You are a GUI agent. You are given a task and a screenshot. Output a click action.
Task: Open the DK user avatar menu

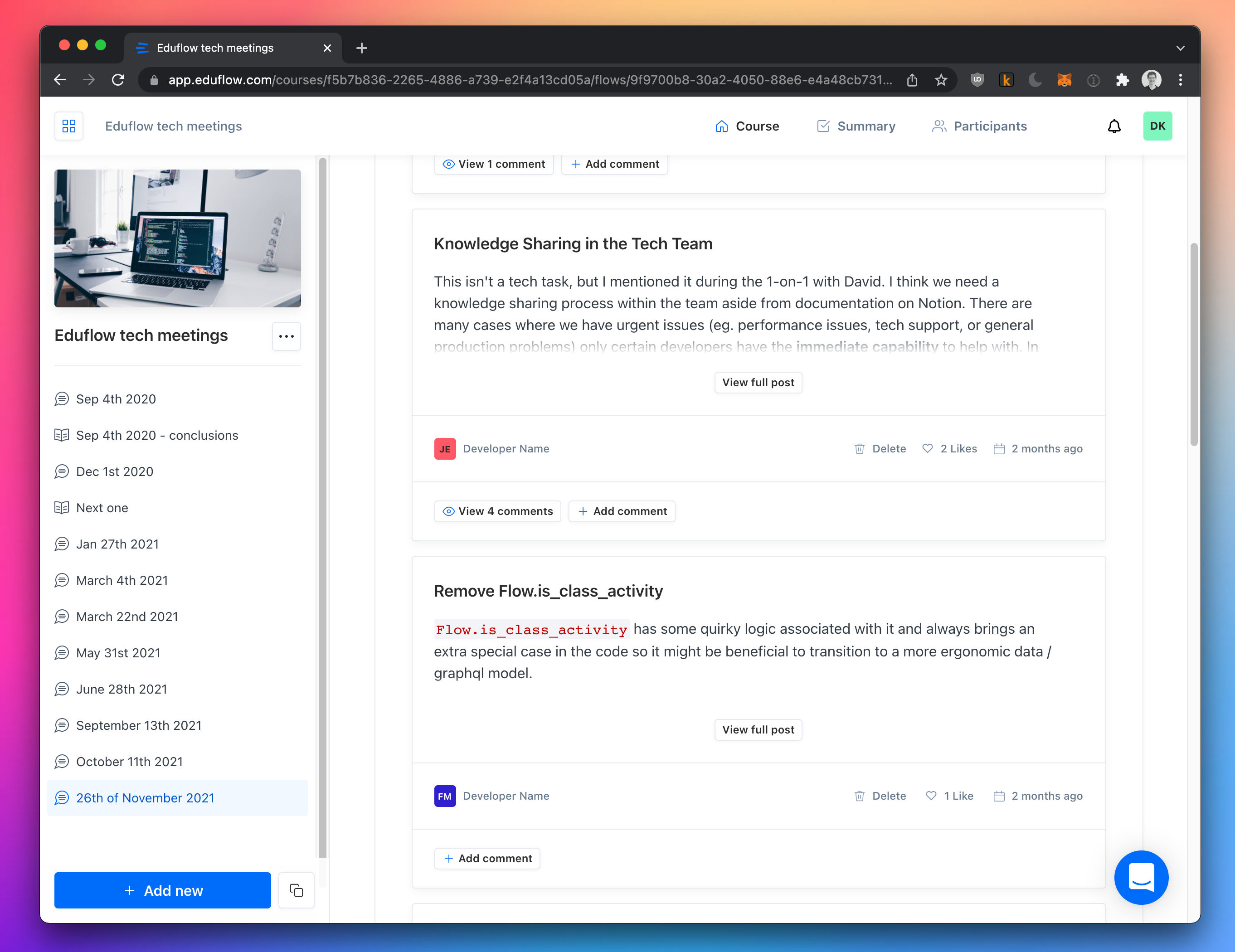(x=1157, y=126)
